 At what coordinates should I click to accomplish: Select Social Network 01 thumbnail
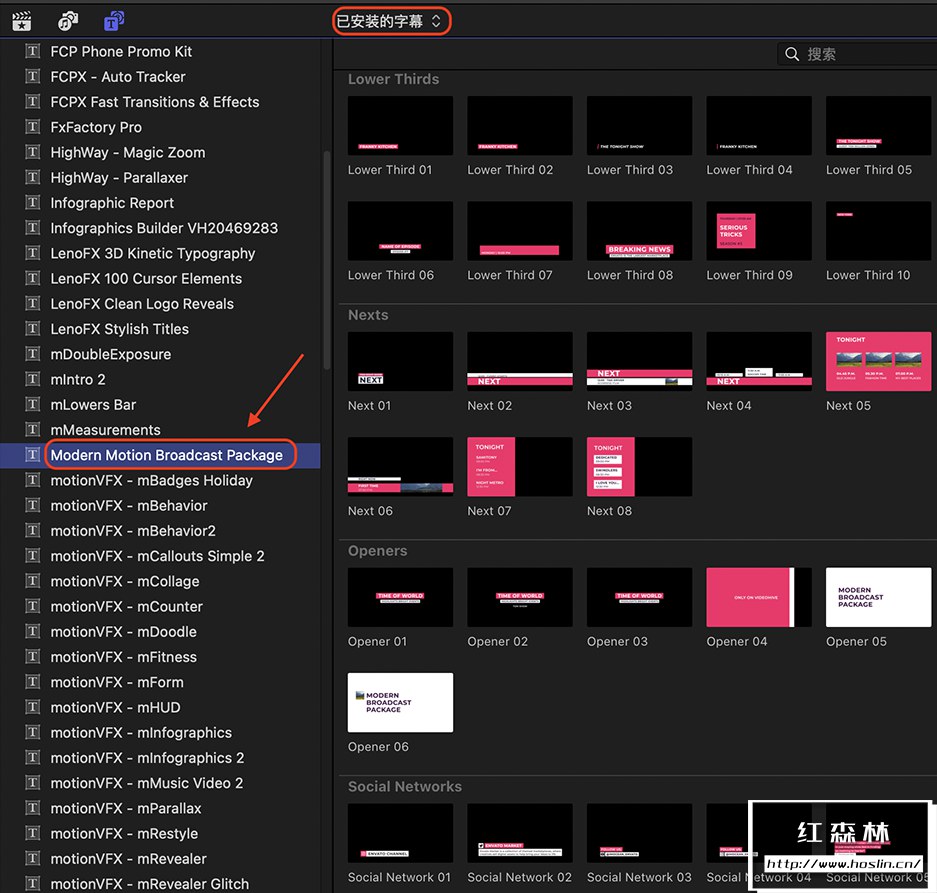pos(400,833)
